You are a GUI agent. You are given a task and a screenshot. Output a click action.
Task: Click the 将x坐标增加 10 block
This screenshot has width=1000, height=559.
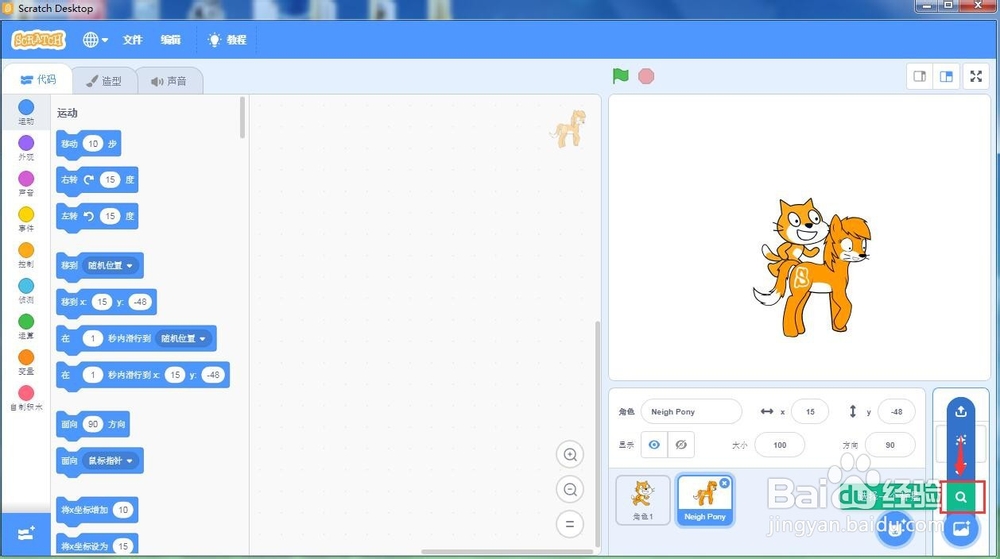click(x=97, y=510)
